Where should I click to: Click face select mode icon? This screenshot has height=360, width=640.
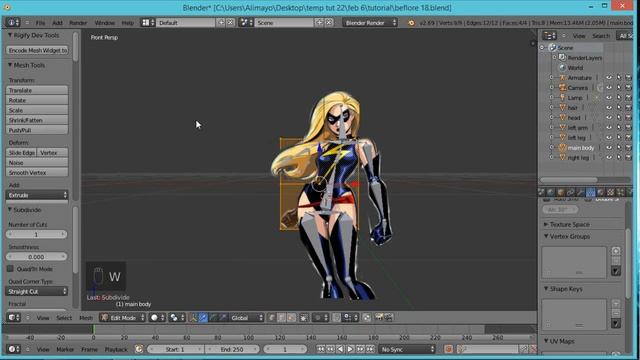click(291, 318)
